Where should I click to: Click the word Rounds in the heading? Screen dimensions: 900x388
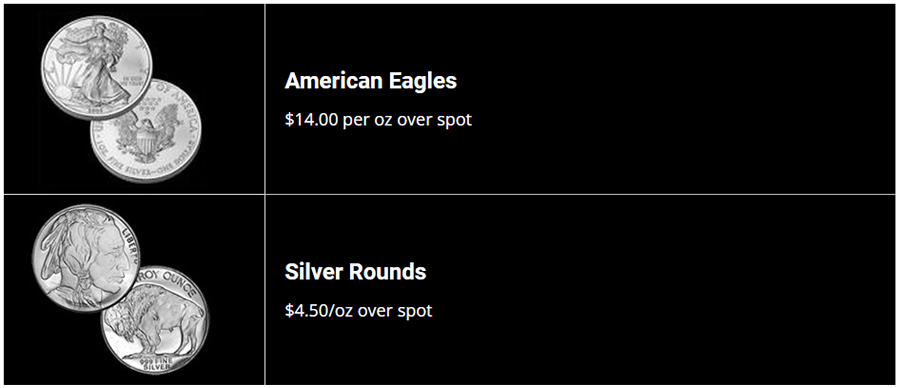(388, 272)
